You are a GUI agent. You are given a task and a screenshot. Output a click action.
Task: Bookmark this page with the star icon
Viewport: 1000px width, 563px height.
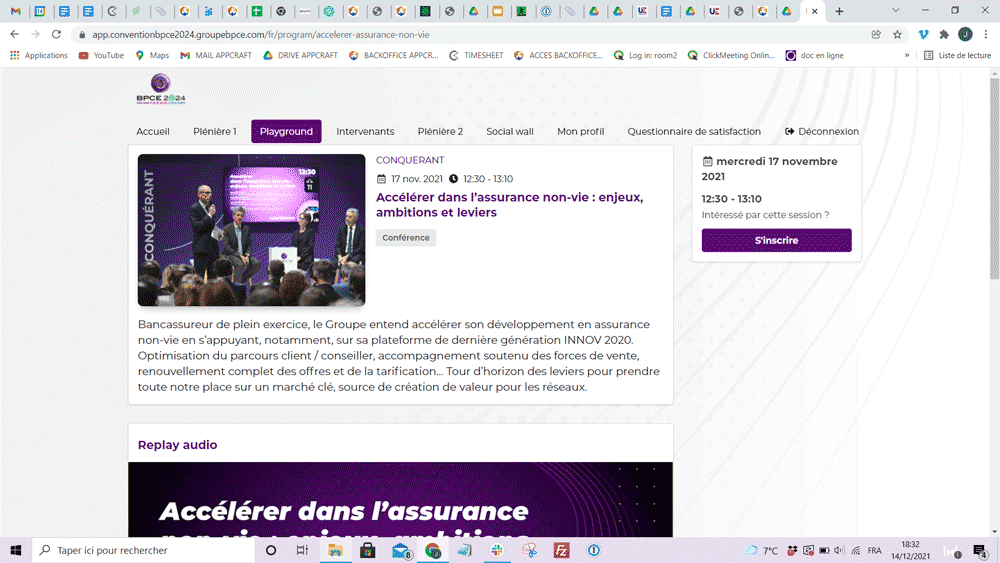click(x=897, y=34)
